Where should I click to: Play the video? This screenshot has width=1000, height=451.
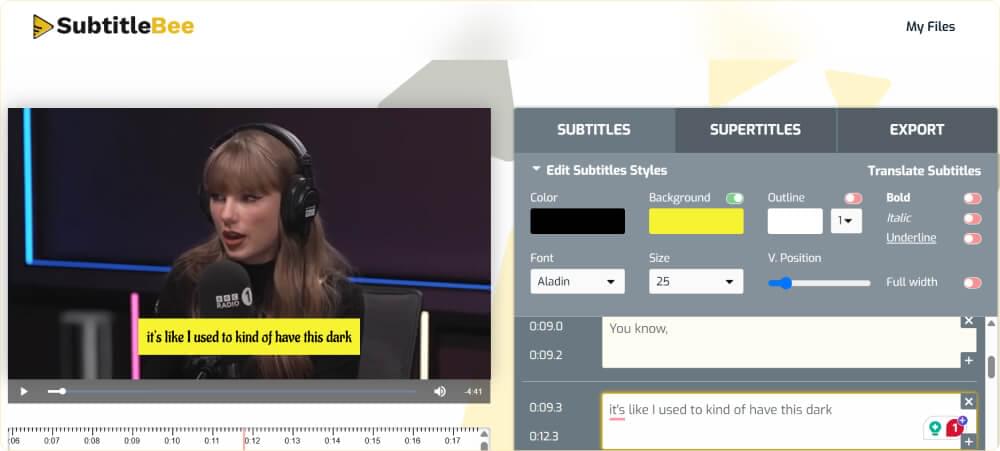coord(24,391)
